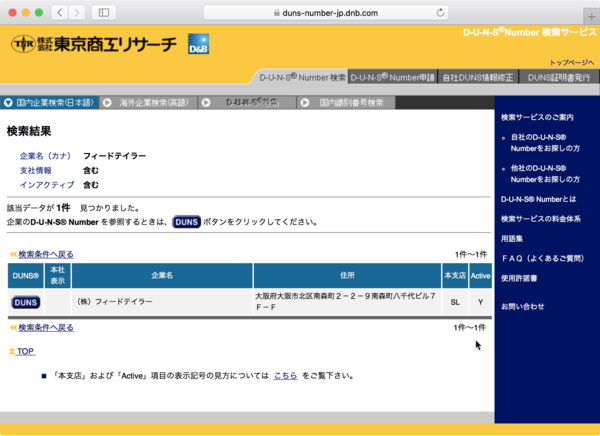Select the duns-number-jp.dnb.com address field
Image resolution: width=600 pixels, height=436 pixels.
[326, 13]
